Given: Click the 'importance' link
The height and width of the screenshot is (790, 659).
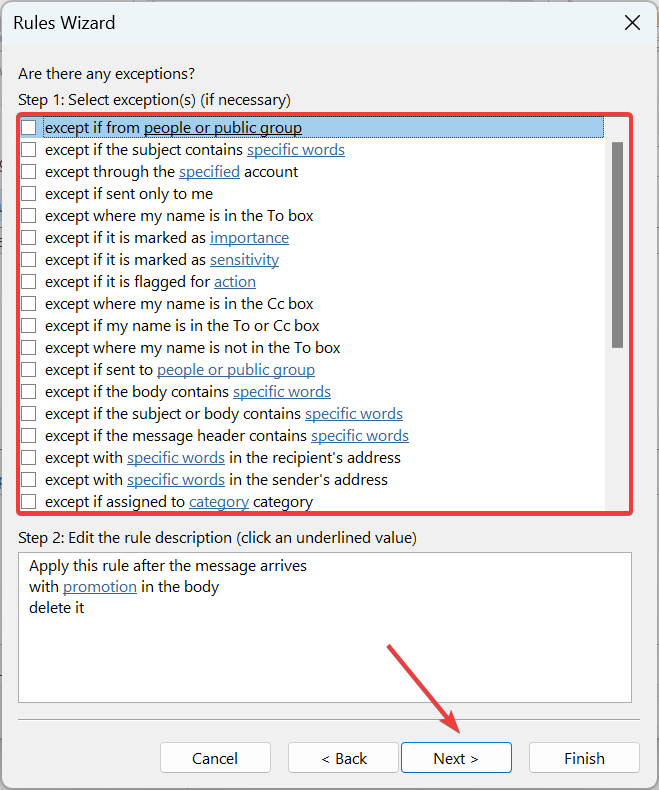Looking at the screenshot, I should click(x=249, y=238).
